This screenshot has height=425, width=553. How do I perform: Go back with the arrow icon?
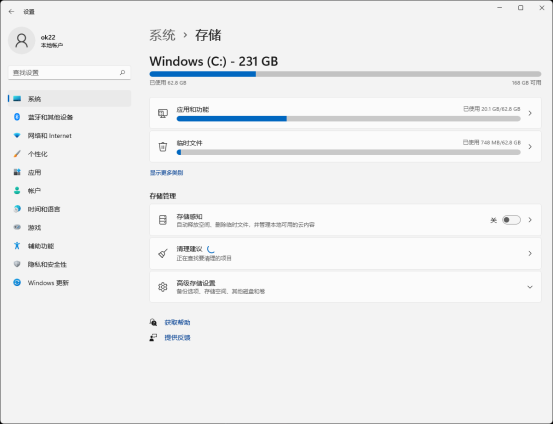(x=11, y=12)
